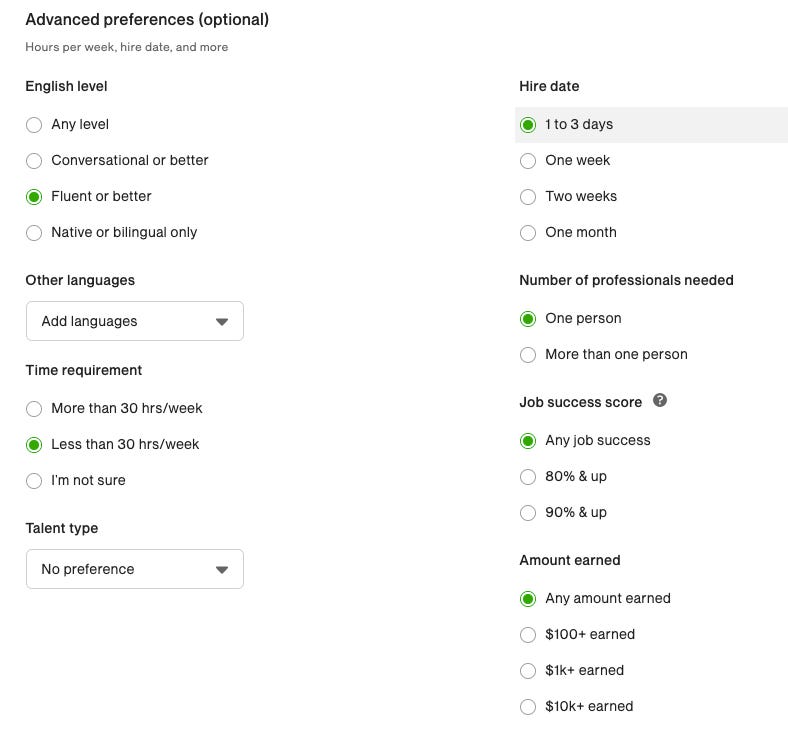Viewport: 788px width, 731px height.
Task: Select $10k+ earned option
Action: point(528,707)
